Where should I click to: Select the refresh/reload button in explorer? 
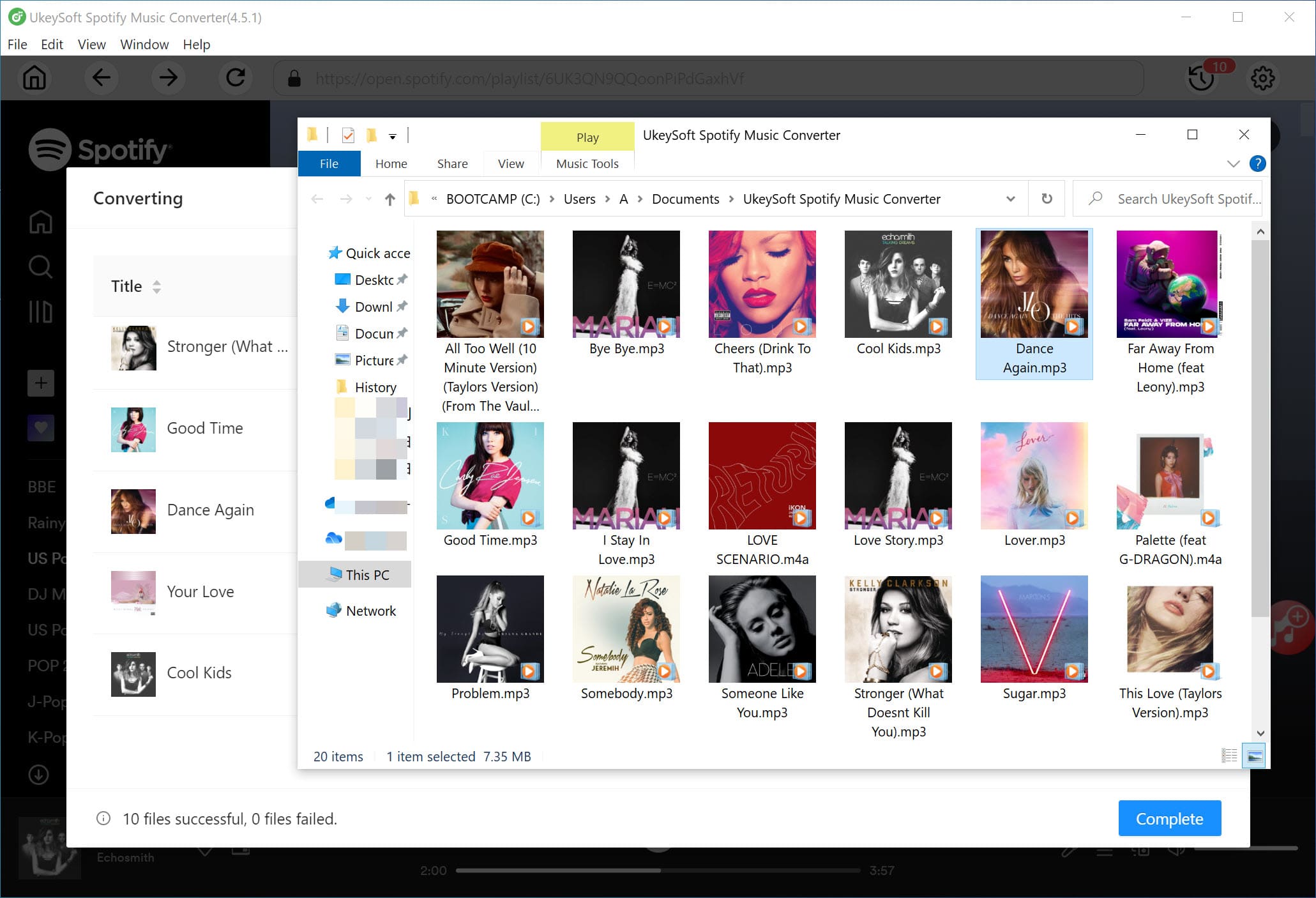(x=1047, y=198)
